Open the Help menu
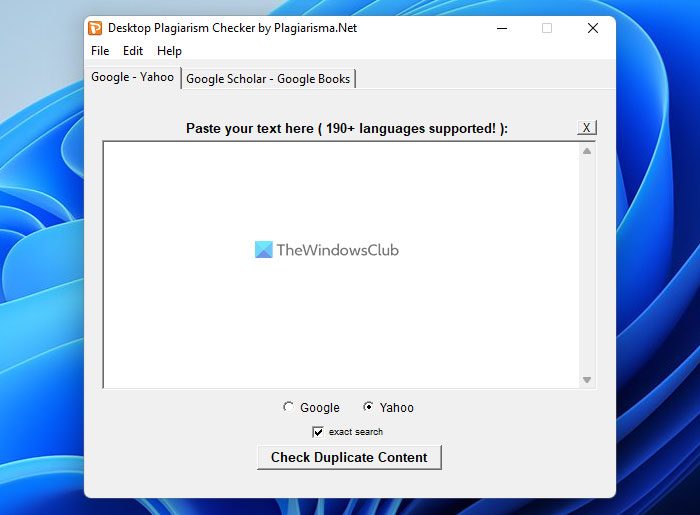This screenshot has width=700, height=515. point(169,51)
